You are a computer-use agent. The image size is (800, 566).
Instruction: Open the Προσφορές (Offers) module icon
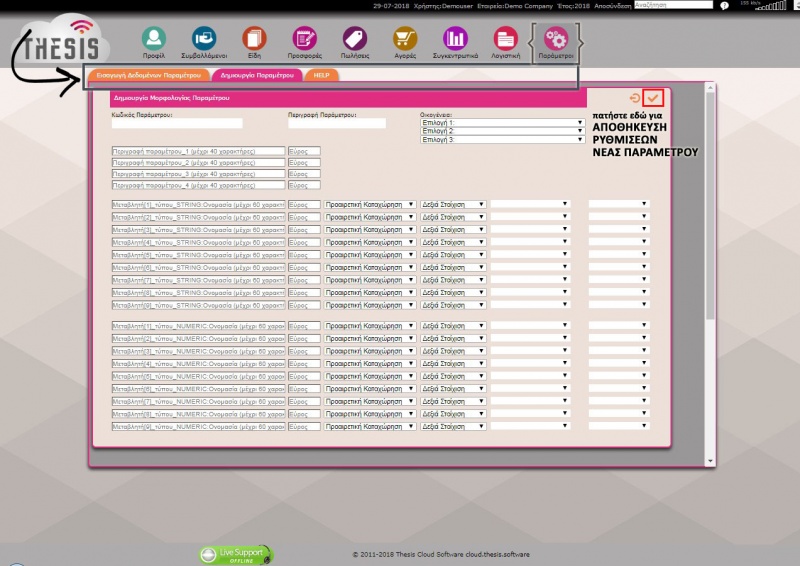305,39
